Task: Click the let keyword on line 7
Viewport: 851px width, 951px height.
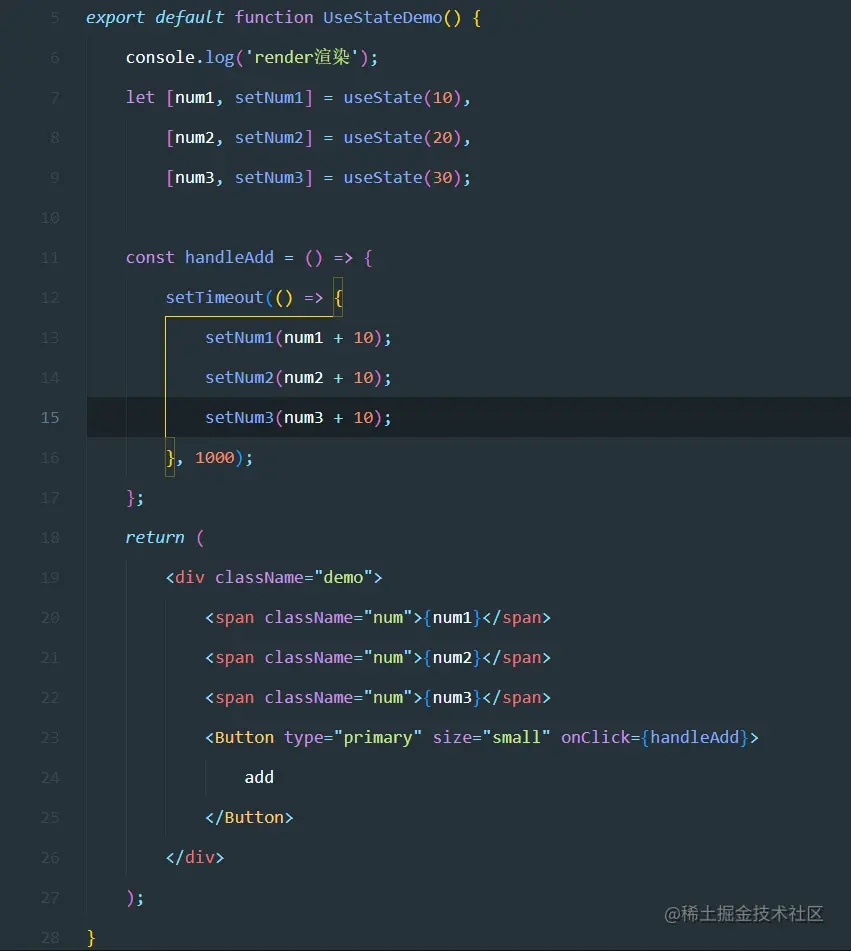Action: click(140, 98)
